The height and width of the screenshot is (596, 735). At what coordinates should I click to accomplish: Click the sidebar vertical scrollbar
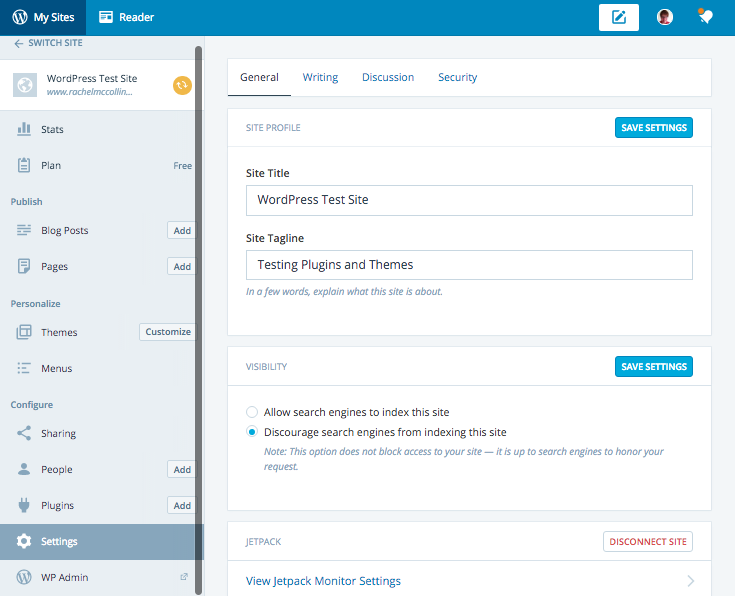point(199,320)
